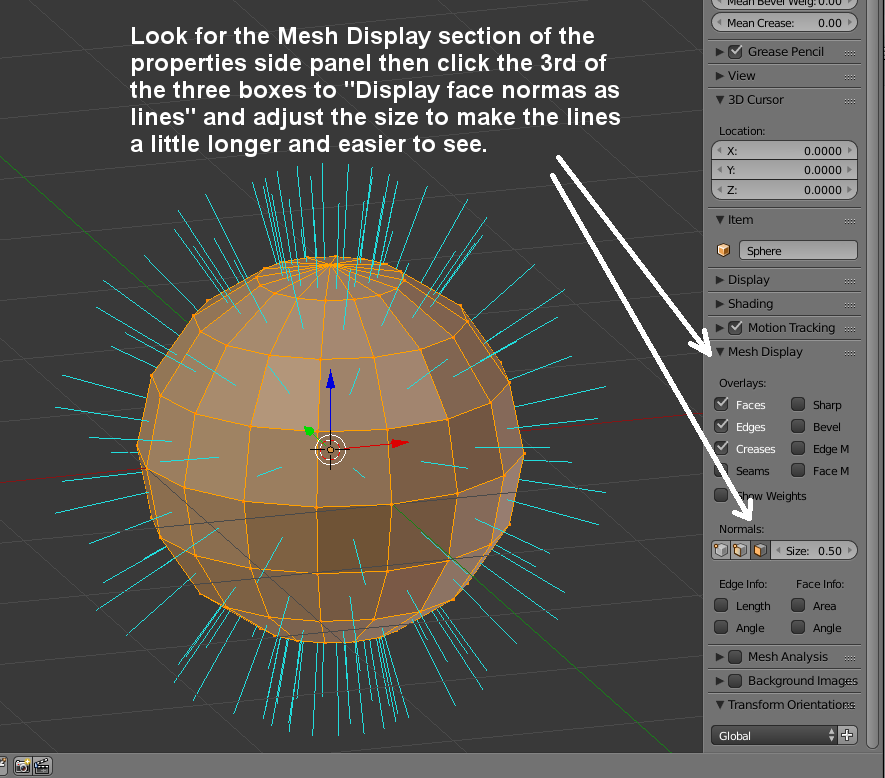Image resolution: width=885 pixels, height=778 pixels.
Task: Click the Mean Crease value slider
Action: coord(785,23)
